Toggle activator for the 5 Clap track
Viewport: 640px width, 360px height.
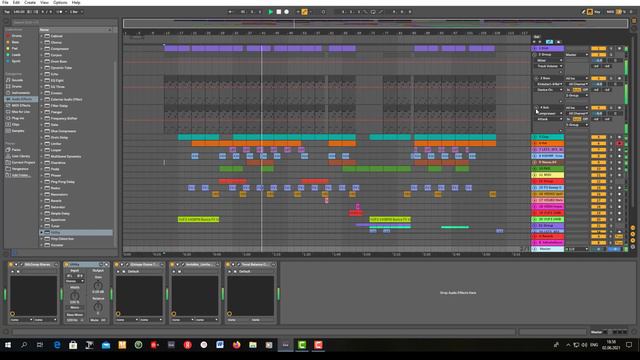pyautogui.click(x=598, y=137)
